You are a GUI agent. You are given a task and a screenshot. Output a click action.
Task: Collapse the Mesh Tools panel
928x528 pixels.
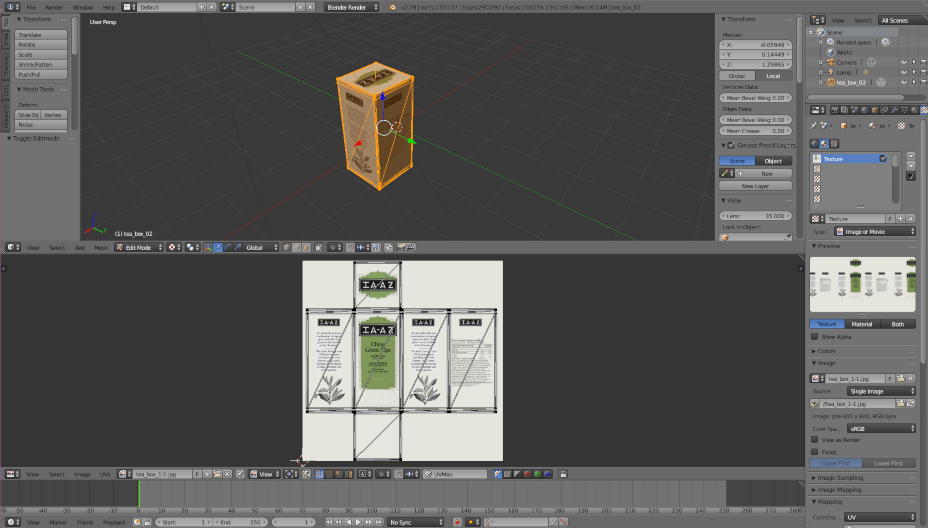36,89
